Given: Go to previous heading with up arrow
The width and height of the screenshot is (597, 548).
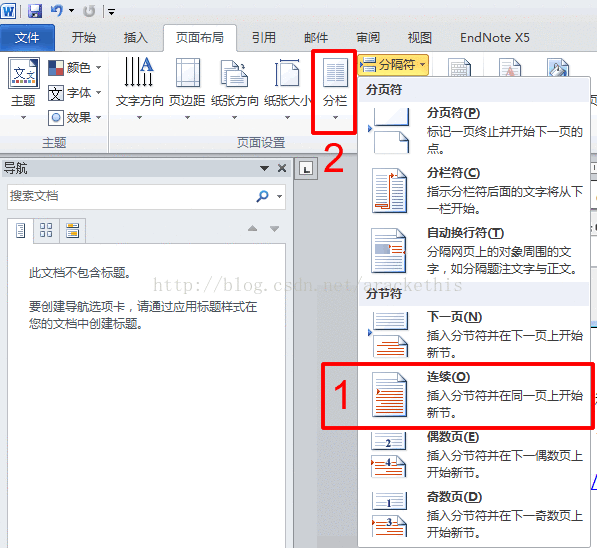Looking at the screenshot, I should pyautogui.click(x=252, y=229).
